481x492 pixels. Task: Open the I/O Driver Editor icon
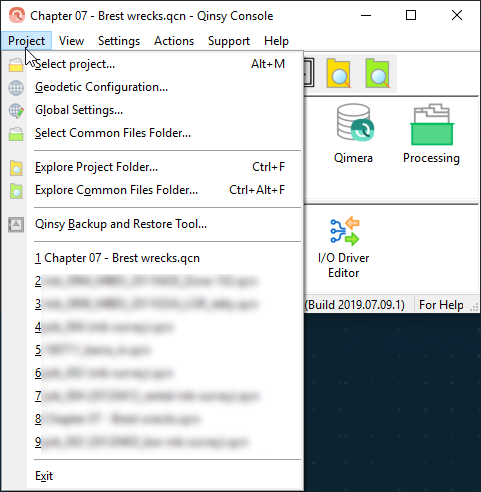point(344,247)
